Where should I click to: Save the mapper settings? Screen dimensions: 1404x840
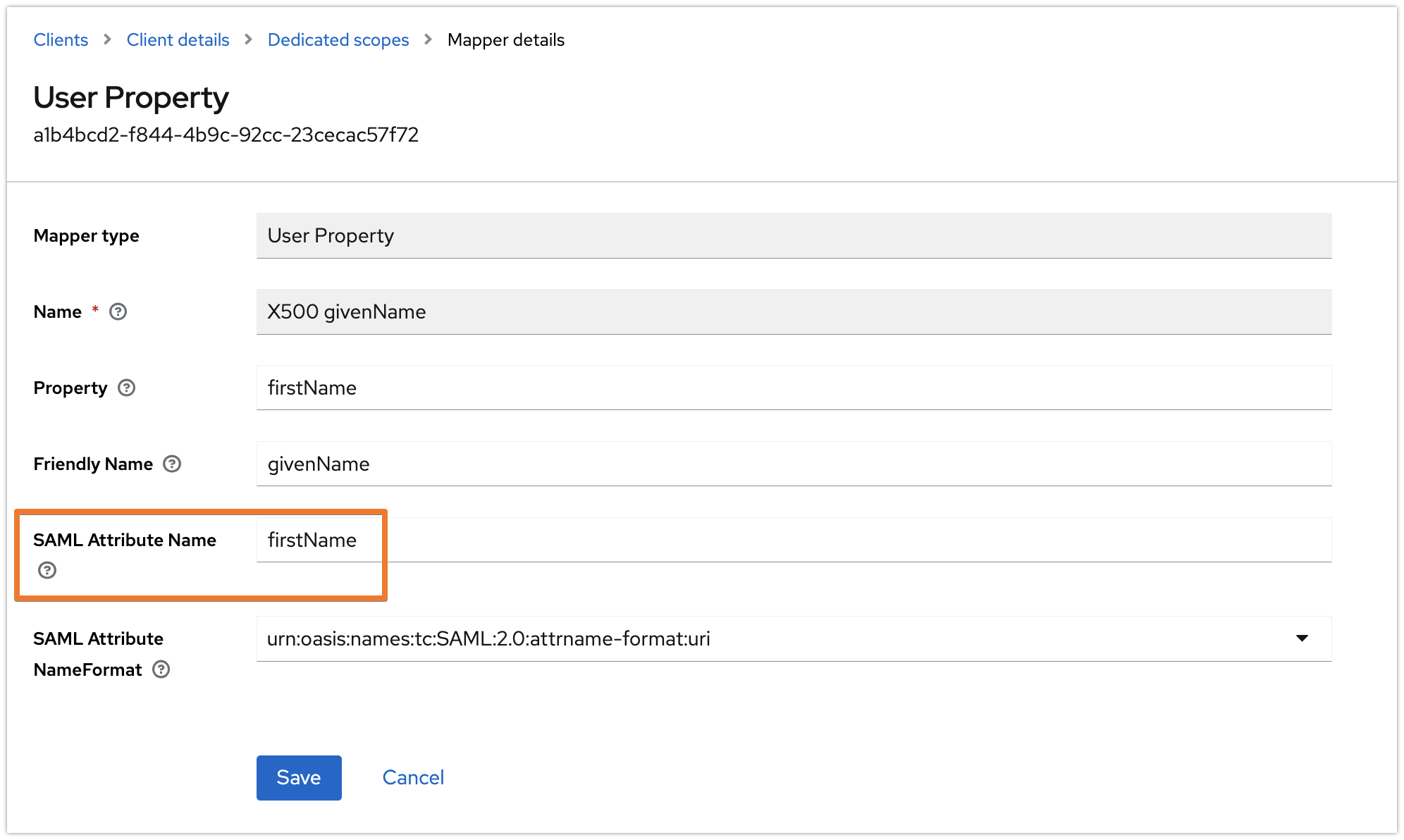point(299,777)
